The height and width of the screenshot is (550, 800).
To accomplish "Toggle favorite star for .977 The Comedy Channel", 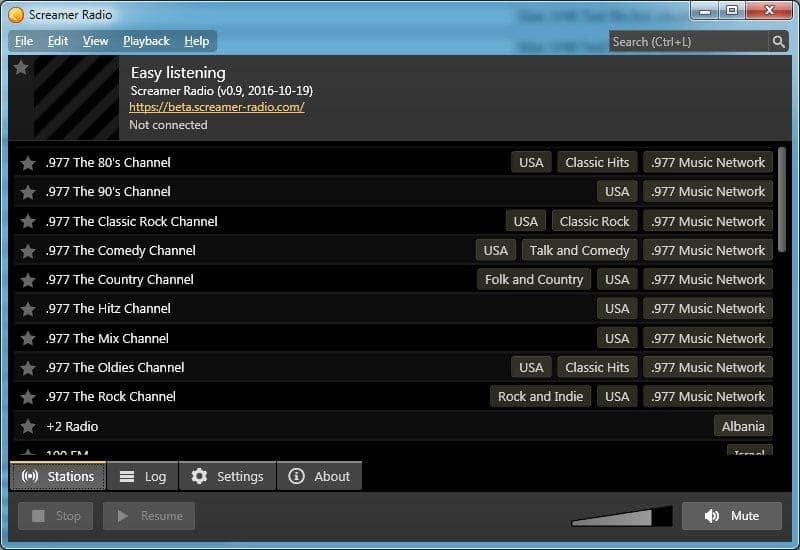I will (x=28, y=251).
